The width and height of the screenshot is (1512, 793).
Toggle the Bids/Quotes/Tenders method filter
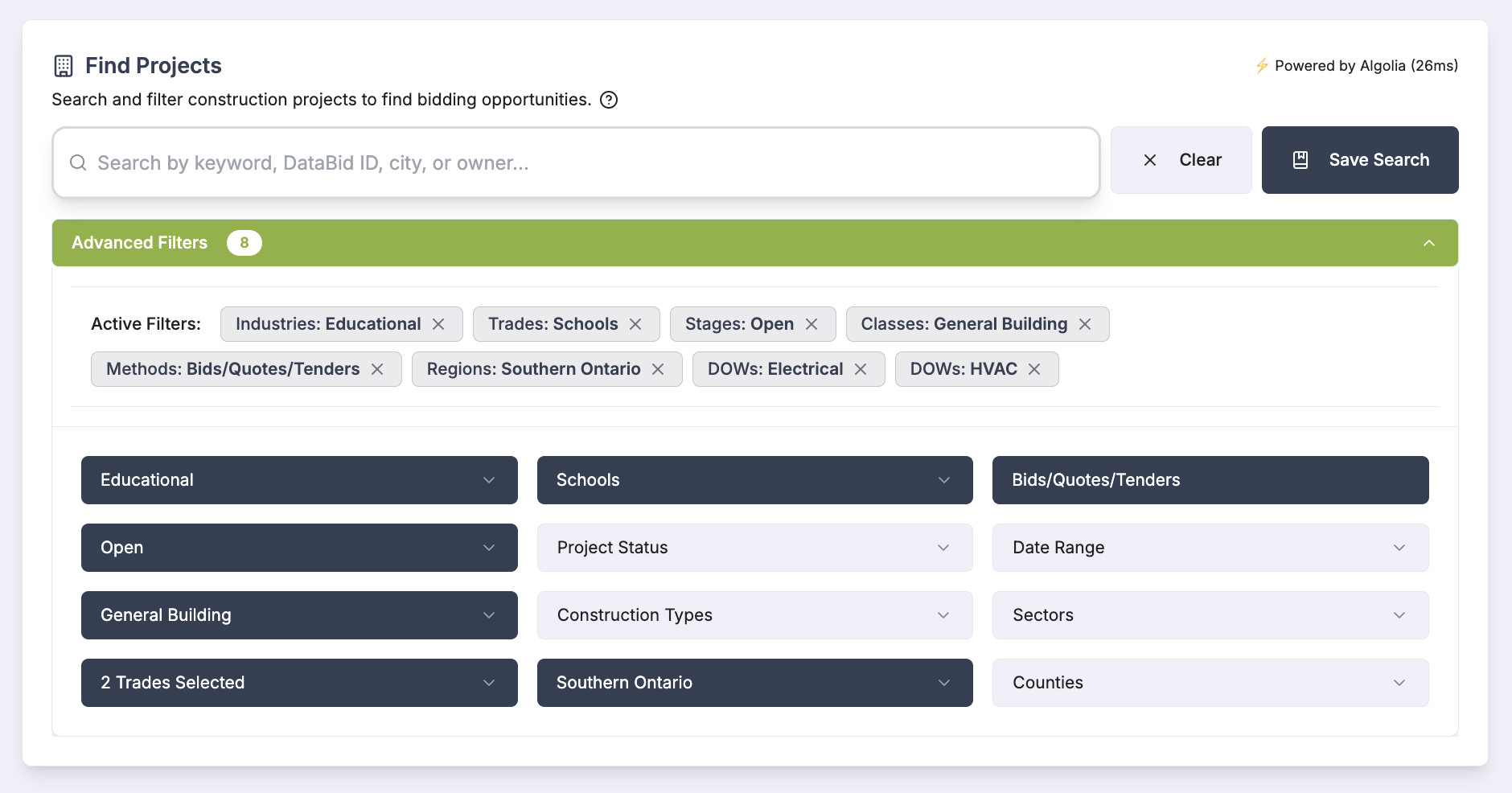[1210, 480]
